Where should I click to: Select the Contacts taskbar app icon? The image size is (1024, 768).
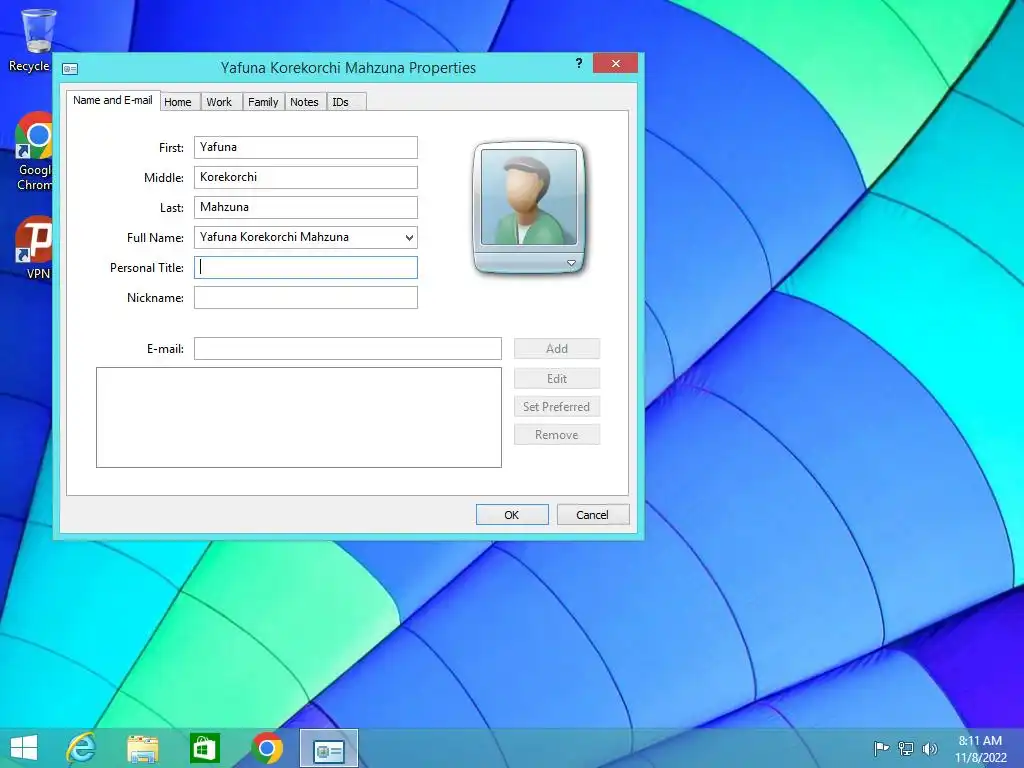click(x=328, y=748)
